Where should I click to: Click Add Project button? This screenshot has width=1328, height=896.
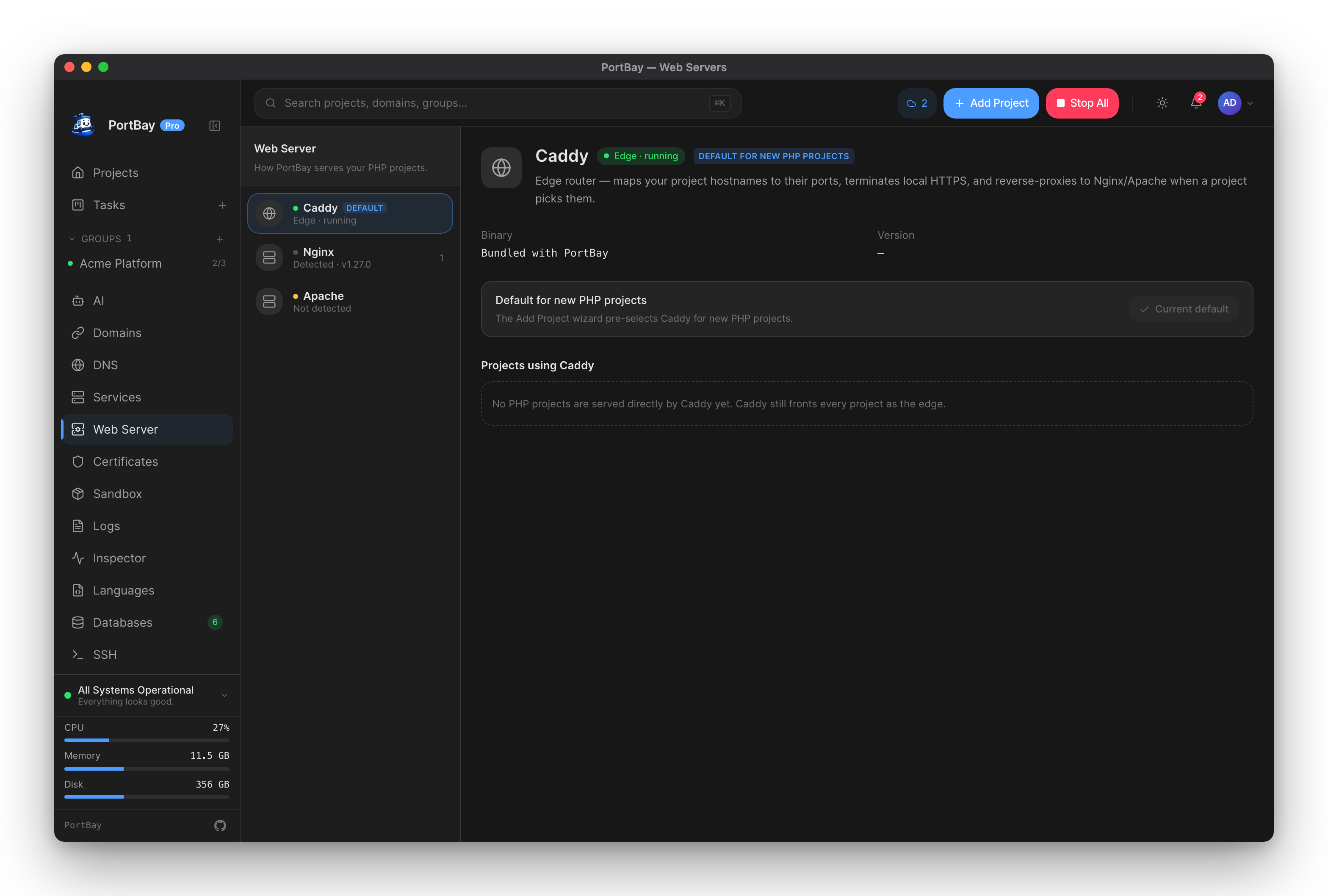pyautogui.click(x=991, y=103)
